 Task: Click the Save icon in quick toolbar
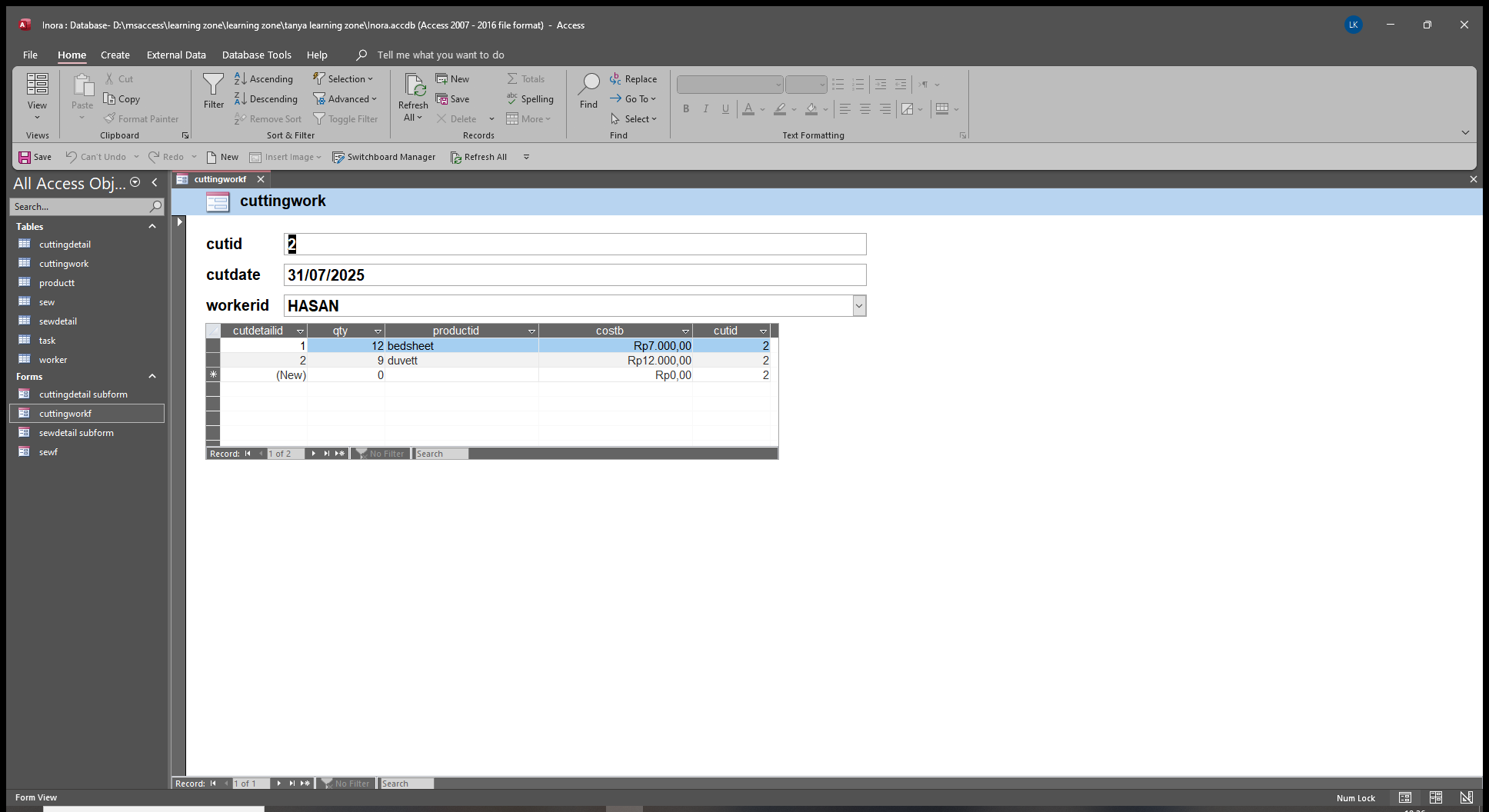[x=25, y=157]
